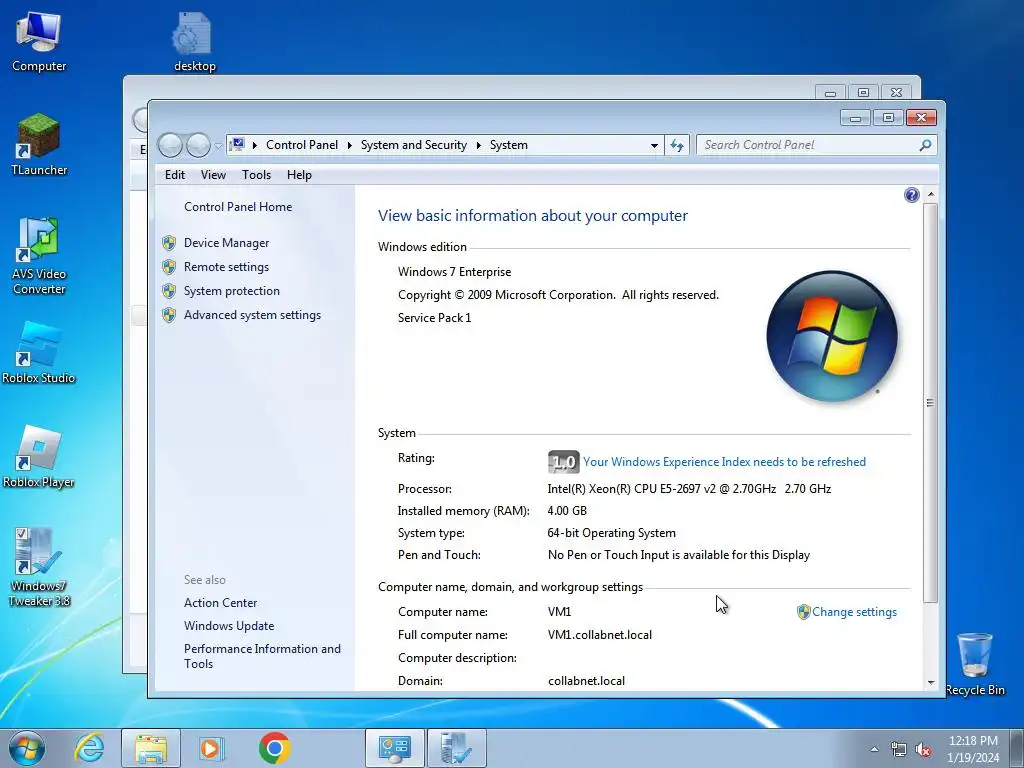
Task: Click the blue help question icon
Action: click(x=912, y=195)
